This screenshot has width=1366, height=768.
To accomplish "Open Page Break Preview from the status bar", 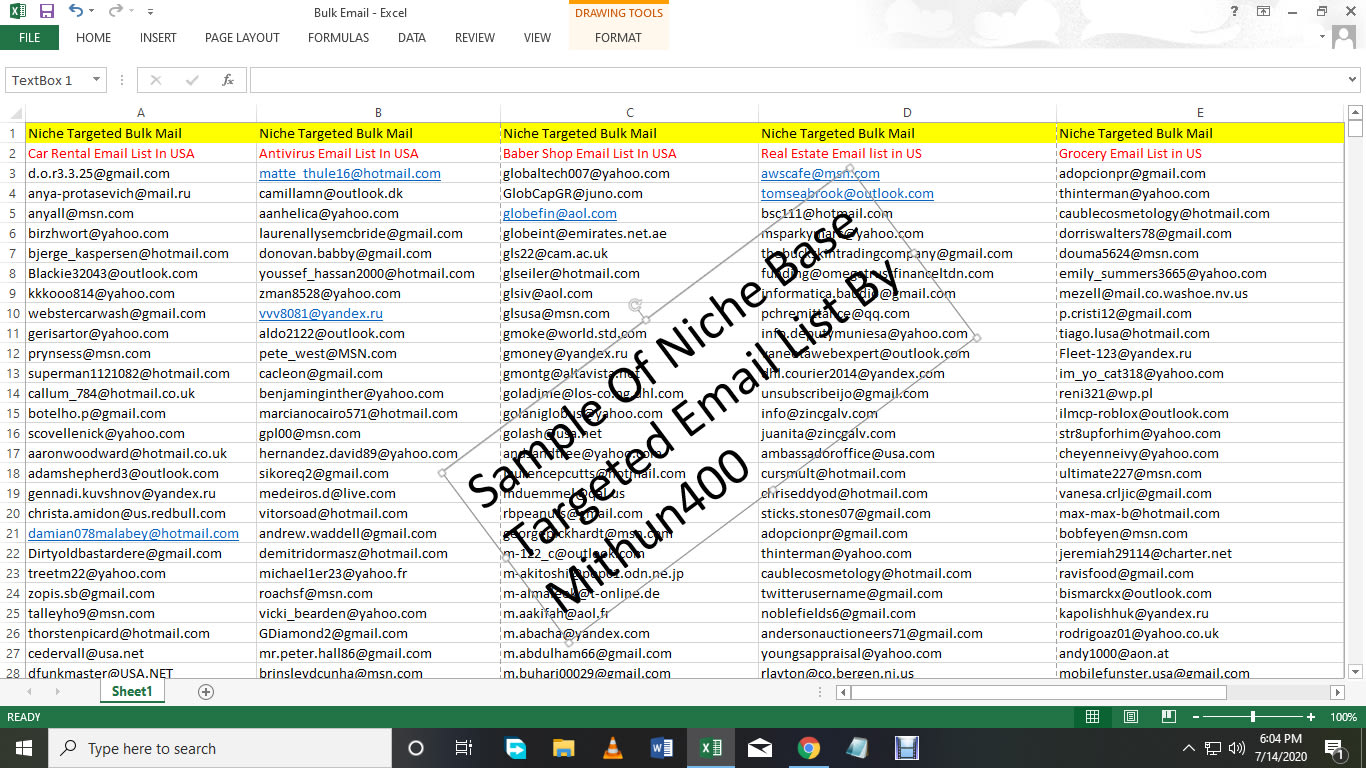I will pos(1168,716).
